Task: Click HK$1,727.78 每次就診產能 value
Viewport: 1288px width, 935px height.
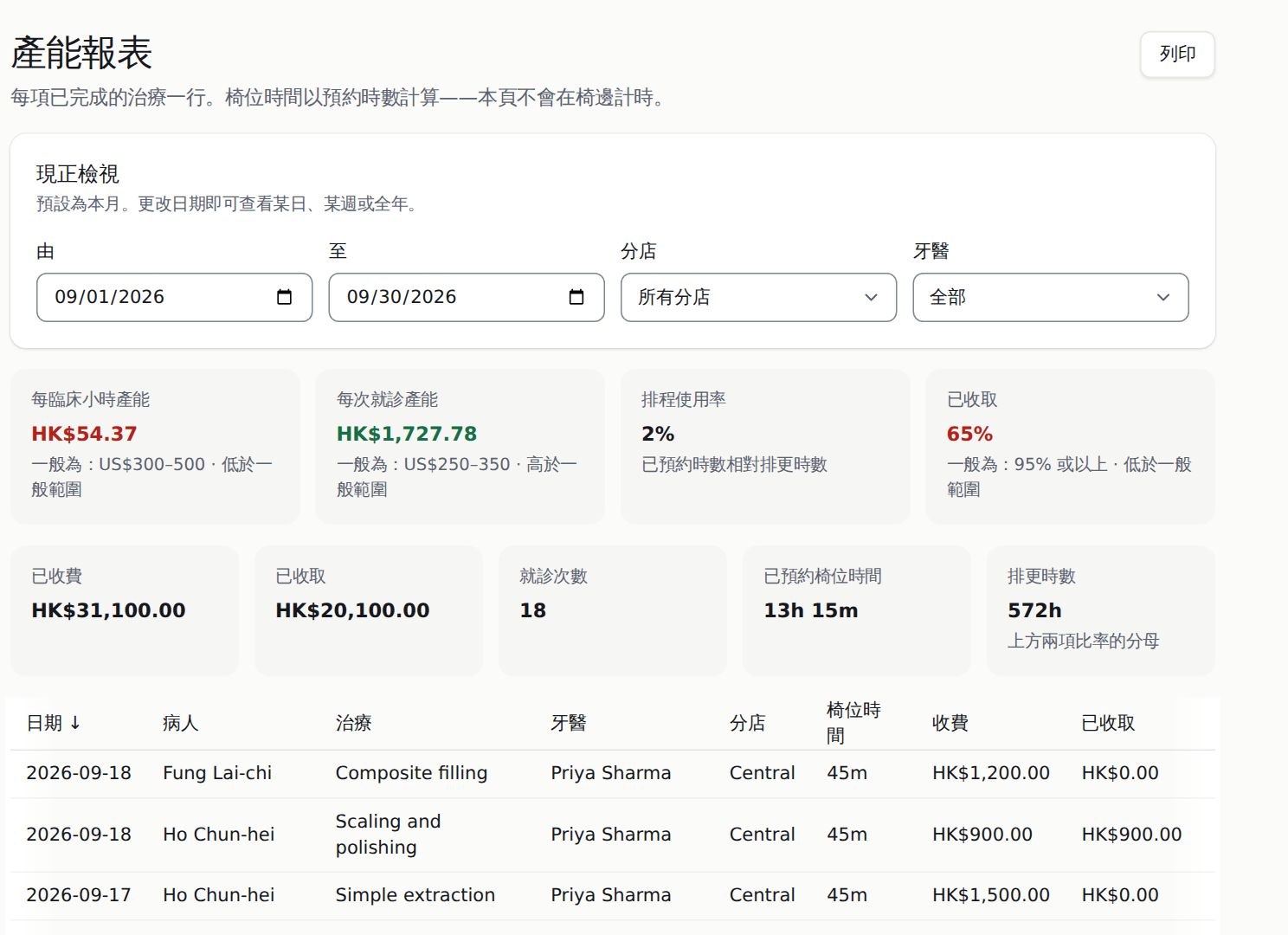Action: coord(407,434)
